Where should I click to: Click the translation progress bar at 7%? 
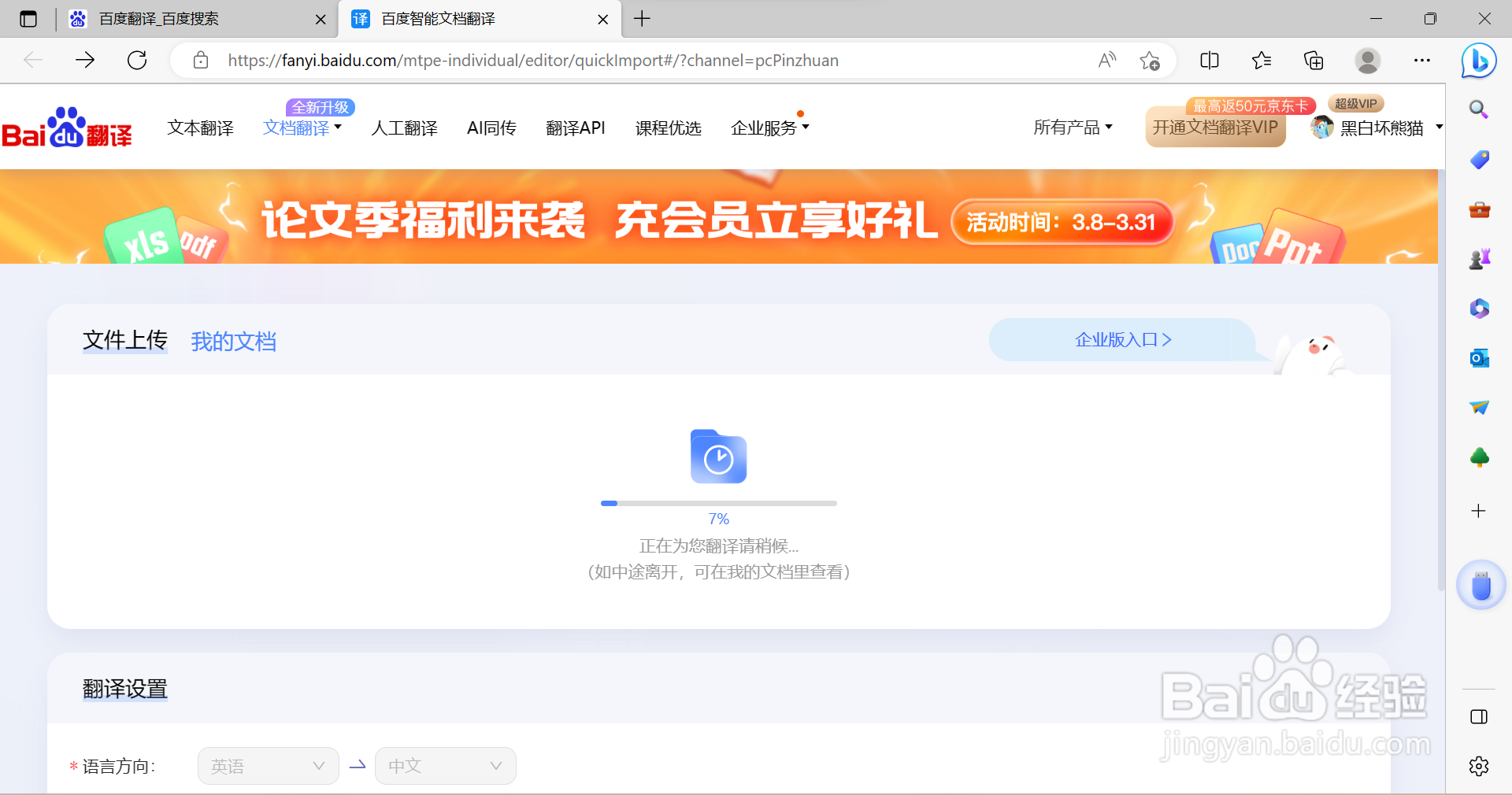pyautogui.click(x=717, y=504)
